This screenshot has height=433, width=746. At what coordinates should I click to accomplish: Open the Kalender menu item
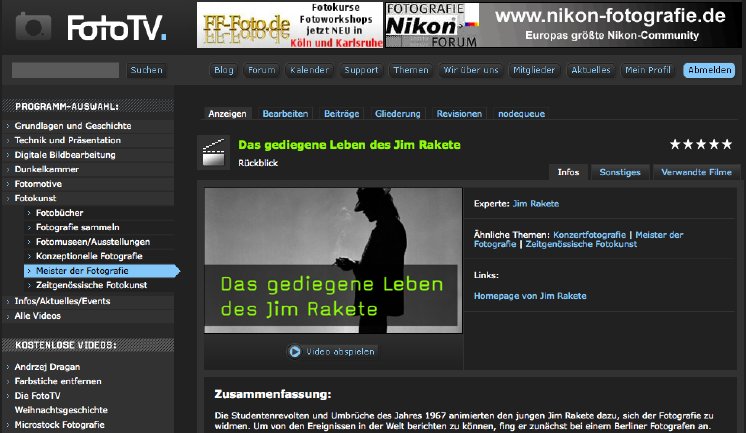[x=309, y=70]
